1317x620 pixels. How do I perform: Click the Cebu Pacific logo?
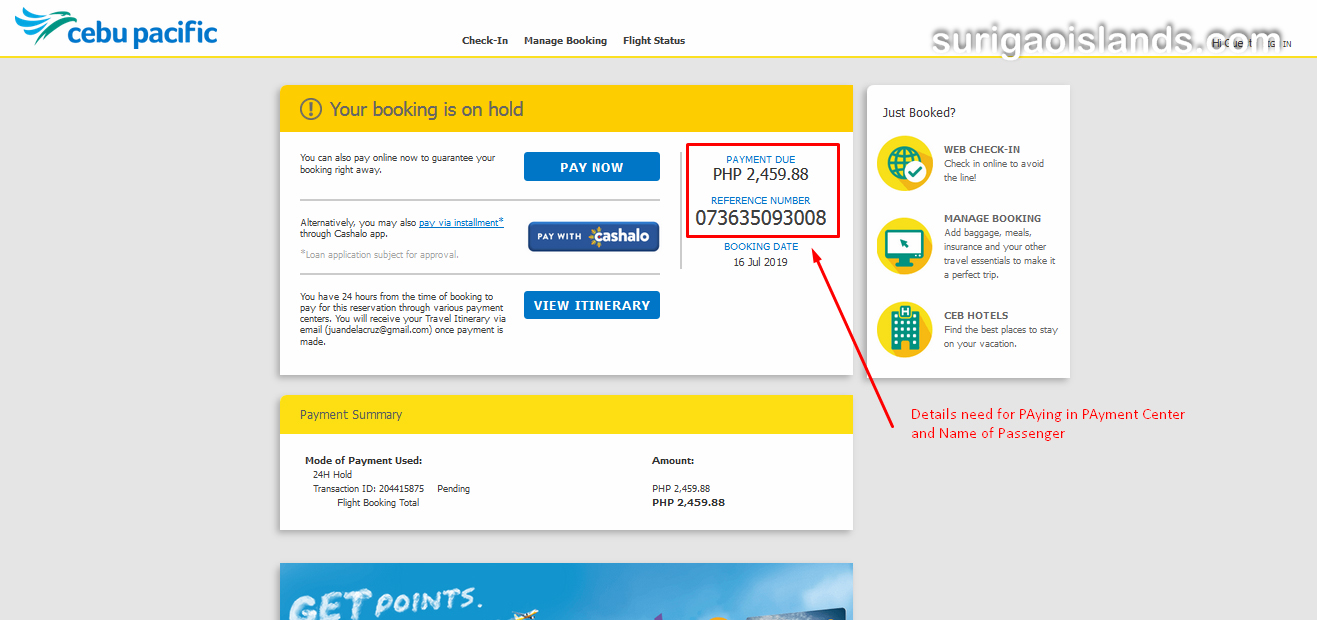[x=116, y=28]
